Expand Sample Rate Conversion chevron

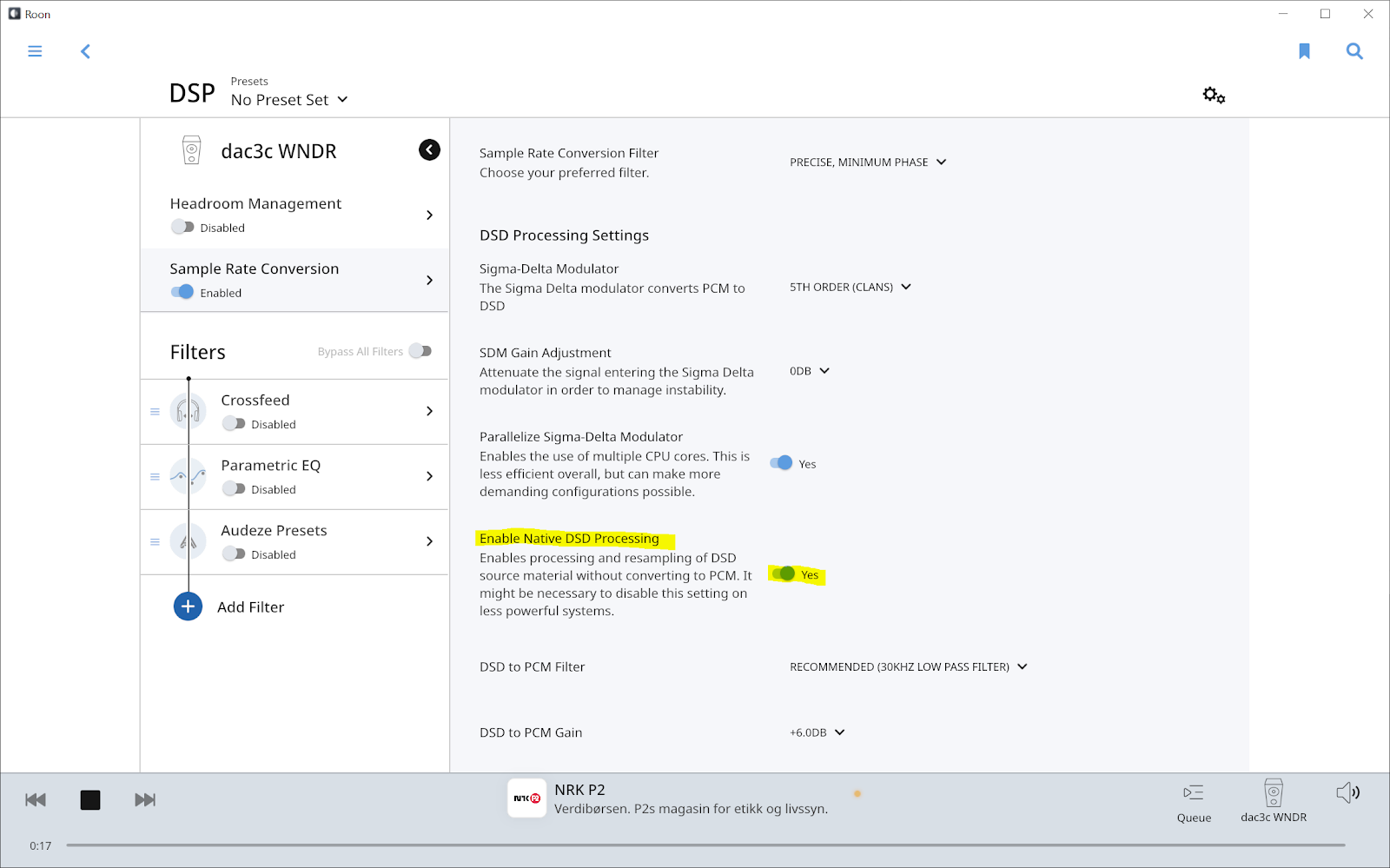coord(429,280)
